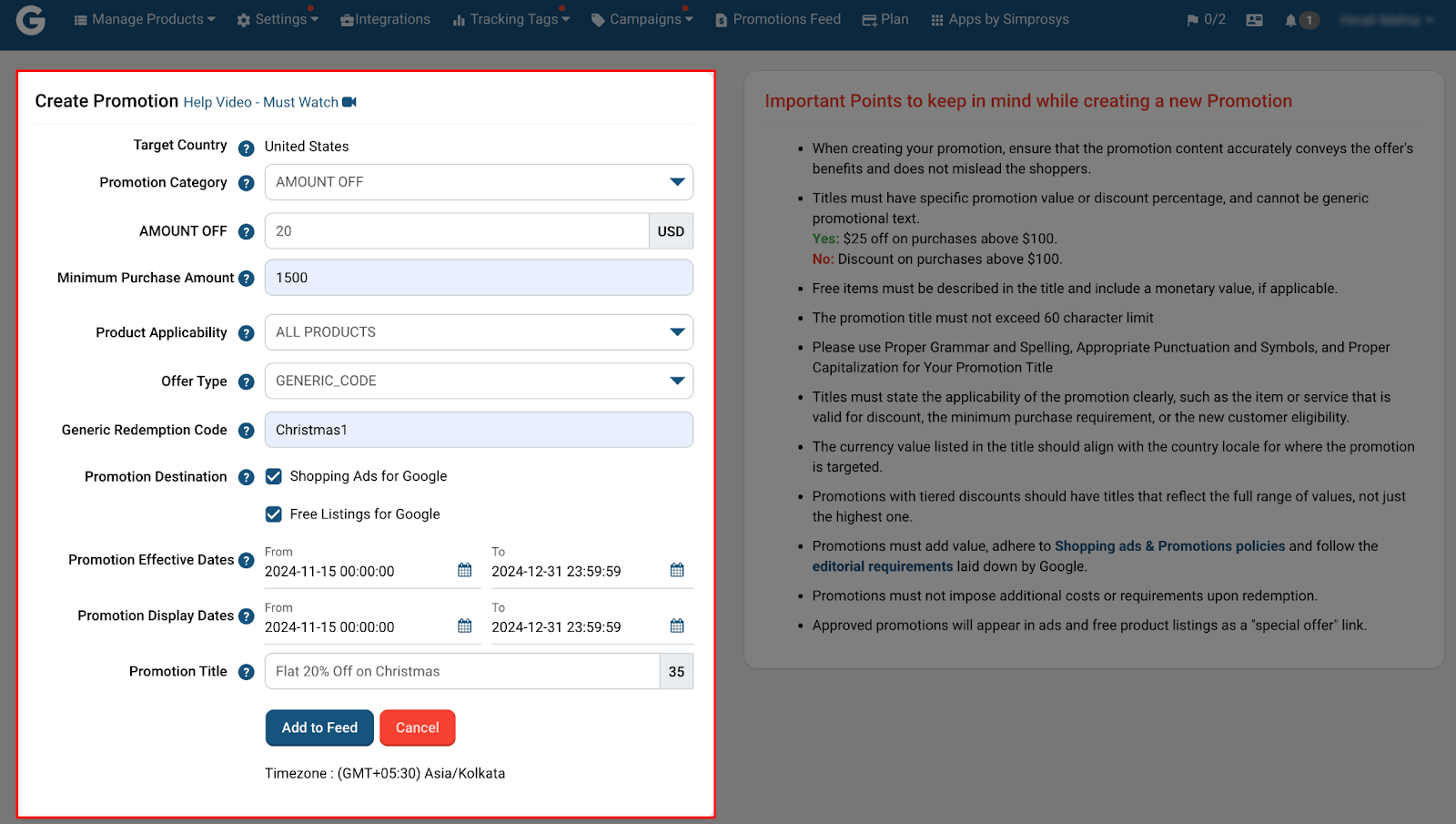Image resolution: width=1456 pixels, height=824 pixels.
Task: Open the Settings menu
Action: (x=278, y=19)
